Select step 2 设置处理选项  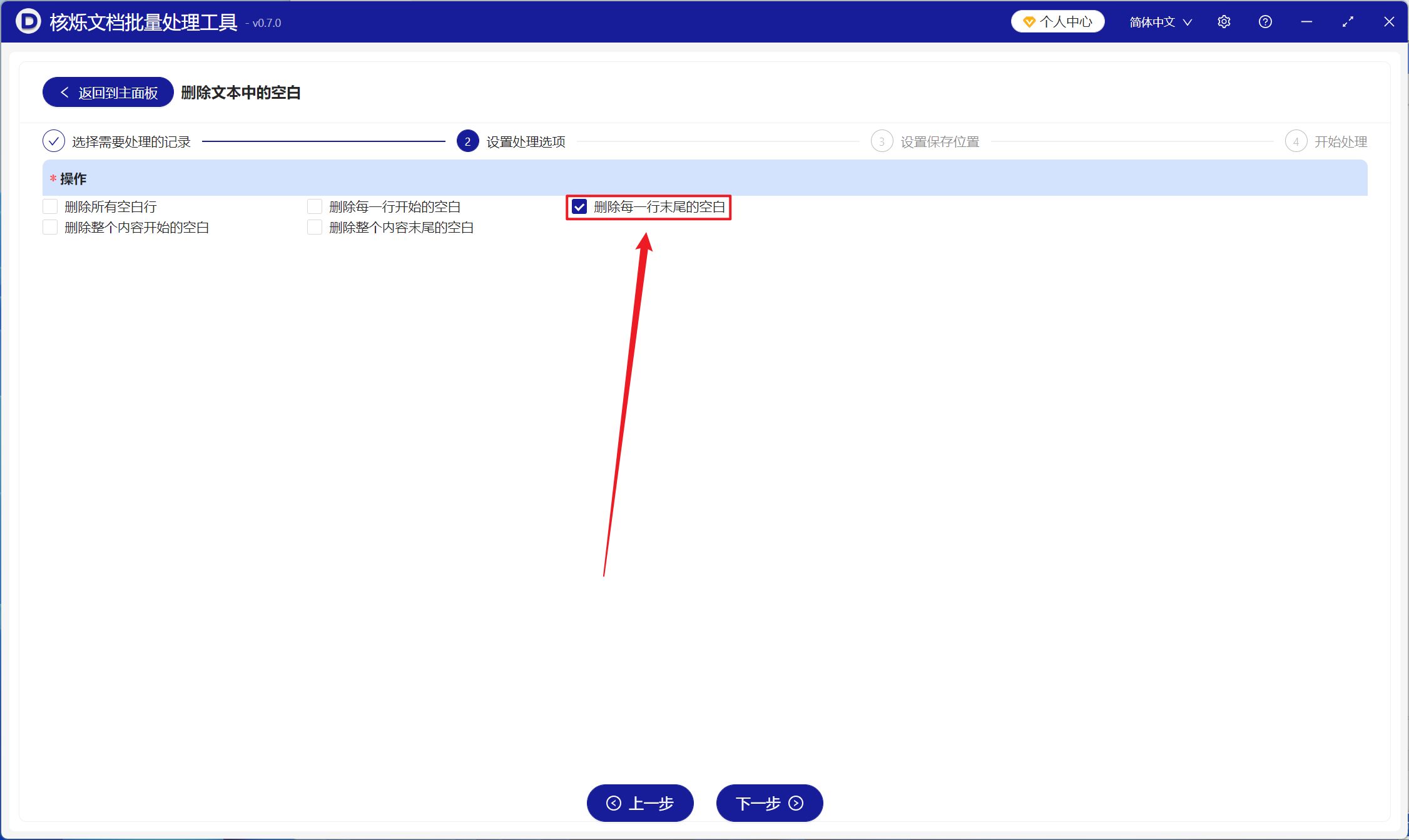click(511, 142)
